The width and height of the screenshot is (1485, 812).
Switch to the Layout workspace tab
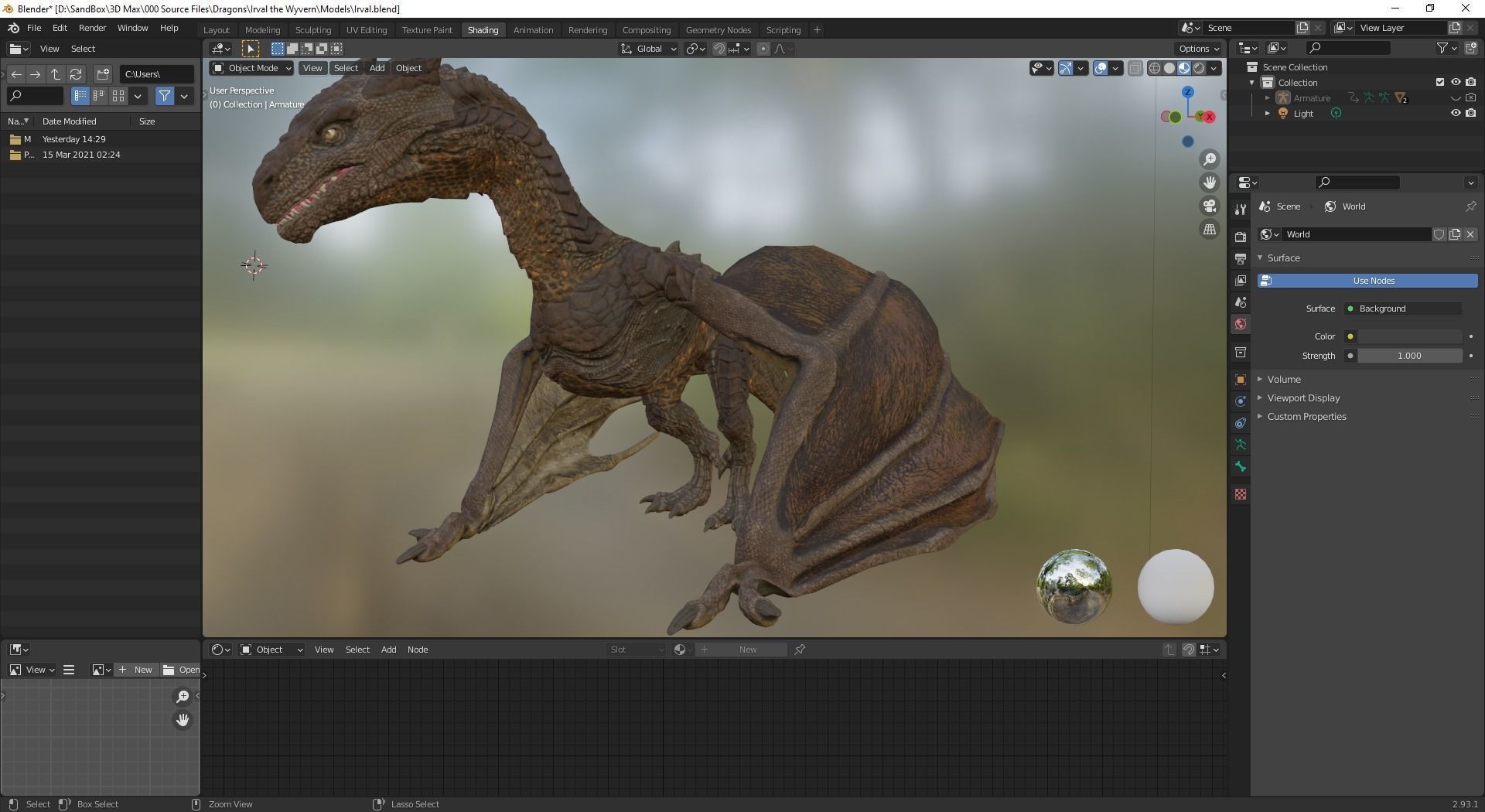[x=217, y=30]
